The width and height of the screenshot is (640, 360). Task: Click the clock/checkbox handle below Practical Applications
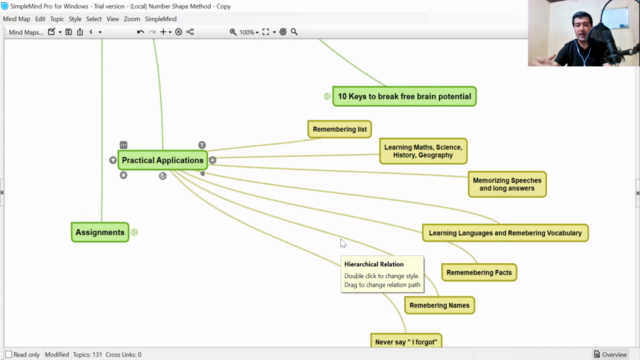162,176
